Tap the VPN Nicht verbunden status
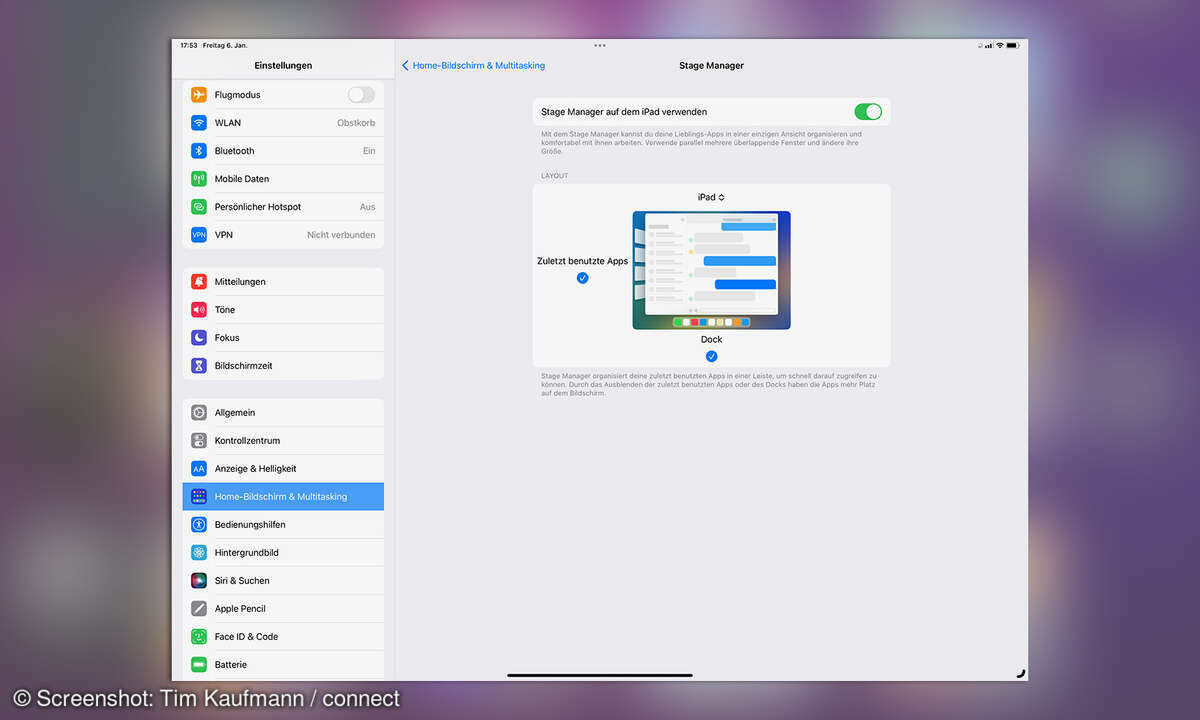Viewport: 1200px width, 720px height. point(341,235)
